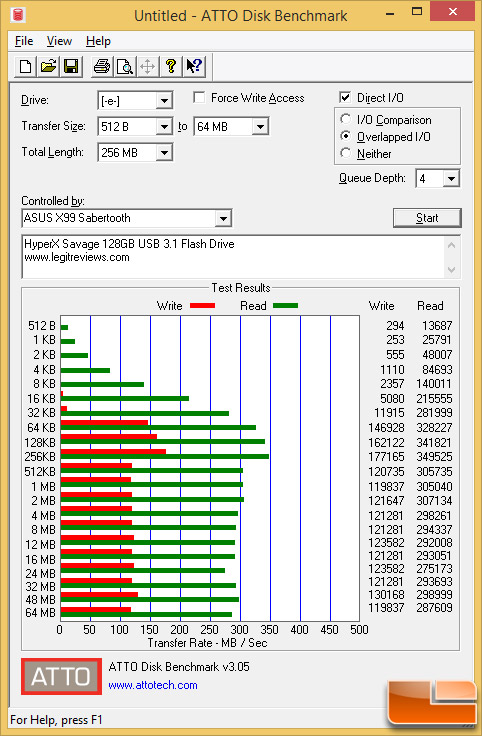Click the status bar help message

(x=56, y=720)
